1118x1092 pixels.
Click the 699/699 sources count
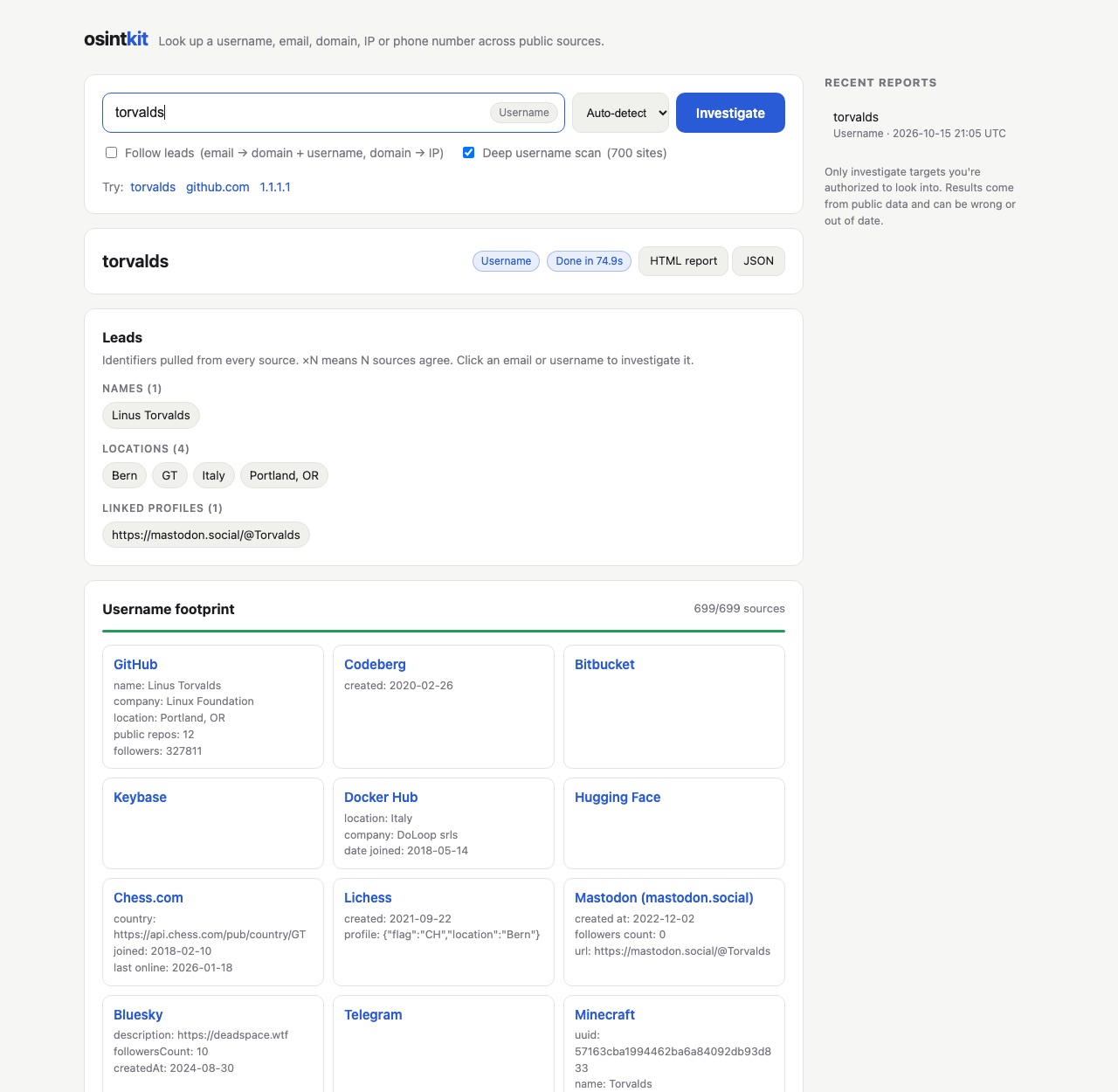(x=739, y=609)
